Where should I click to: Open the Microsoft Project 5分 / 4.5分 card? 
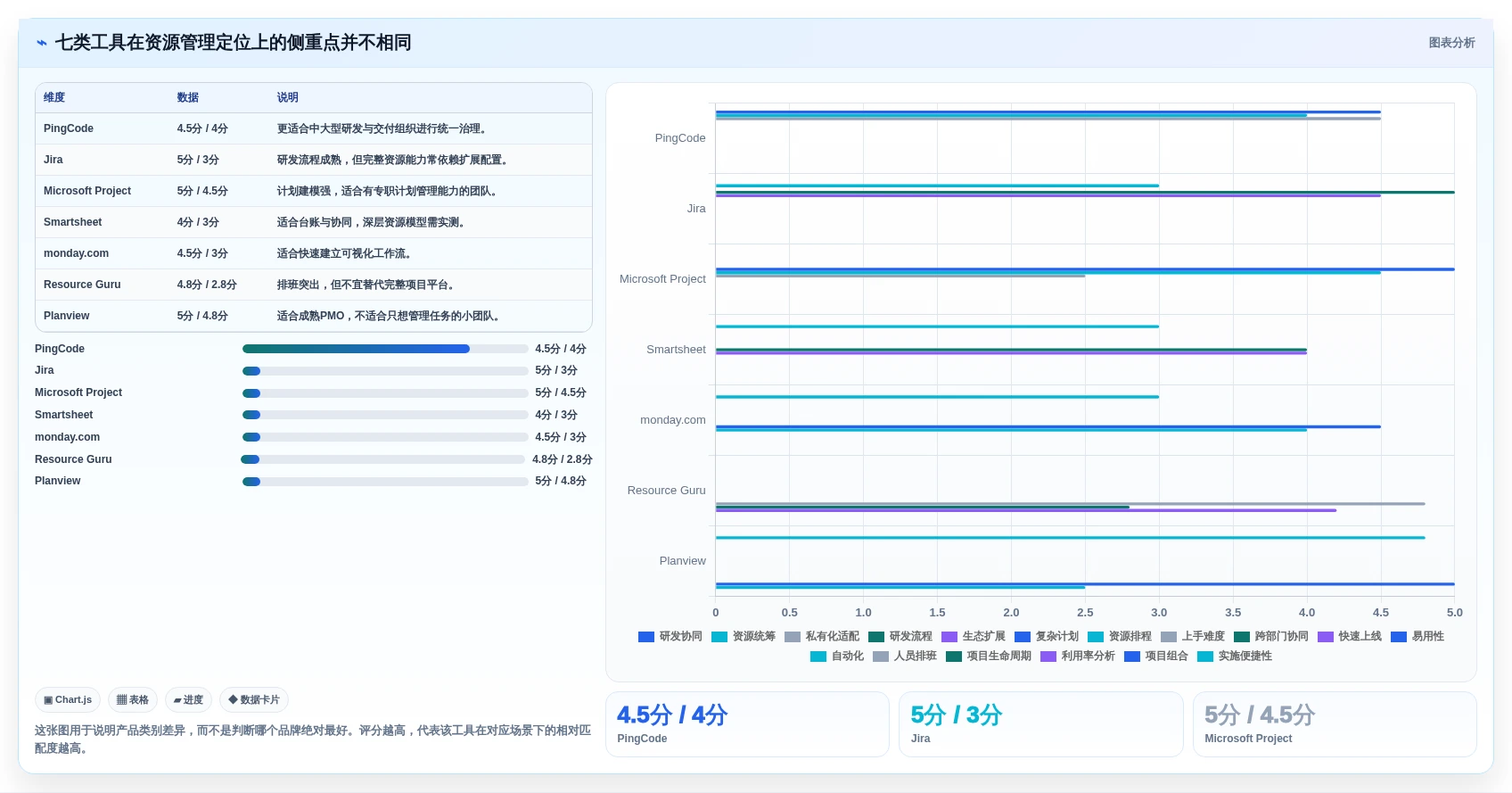(1335, 724)
